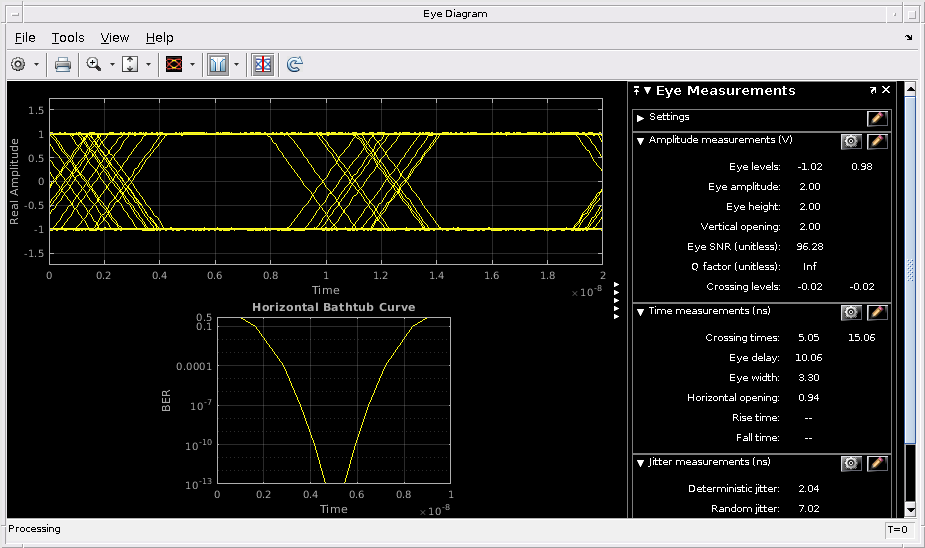Click the Print icon in toolbar
This screenshot has width=925, height=548.
coord(62,64)
